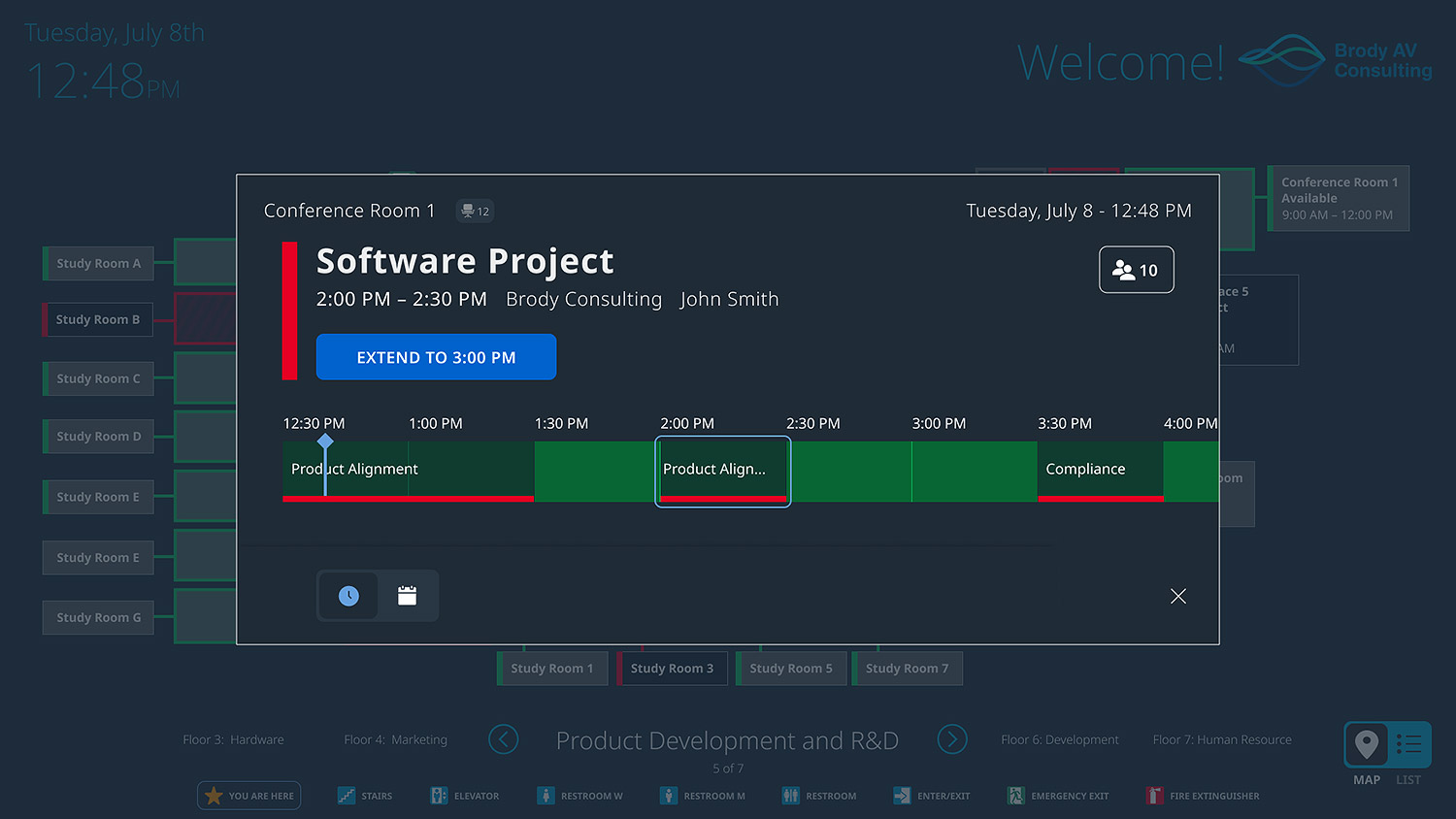Advance to the next floor arrow

pyautogui.click(x=952, y=739)
